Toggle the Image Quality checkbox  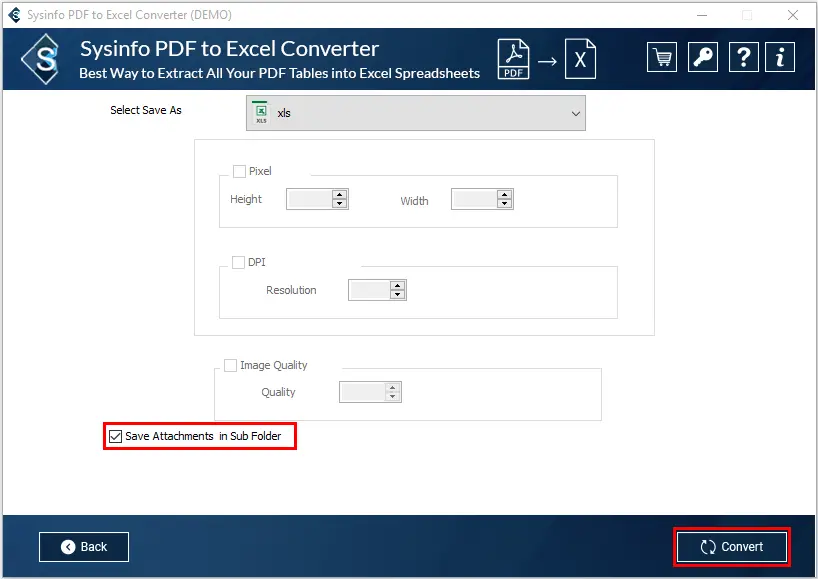230,365
